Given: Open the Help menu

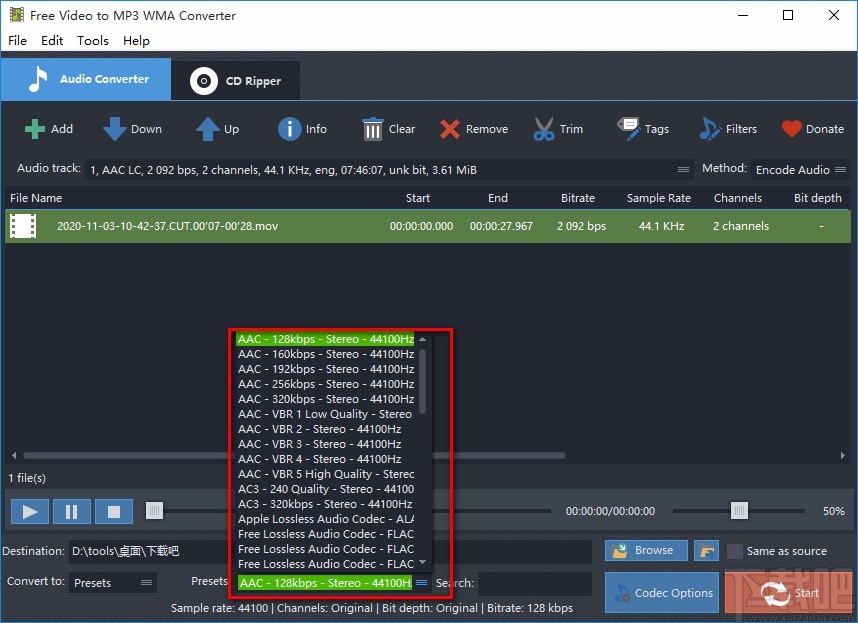Looking at the screenshot, I should [136, 40].
